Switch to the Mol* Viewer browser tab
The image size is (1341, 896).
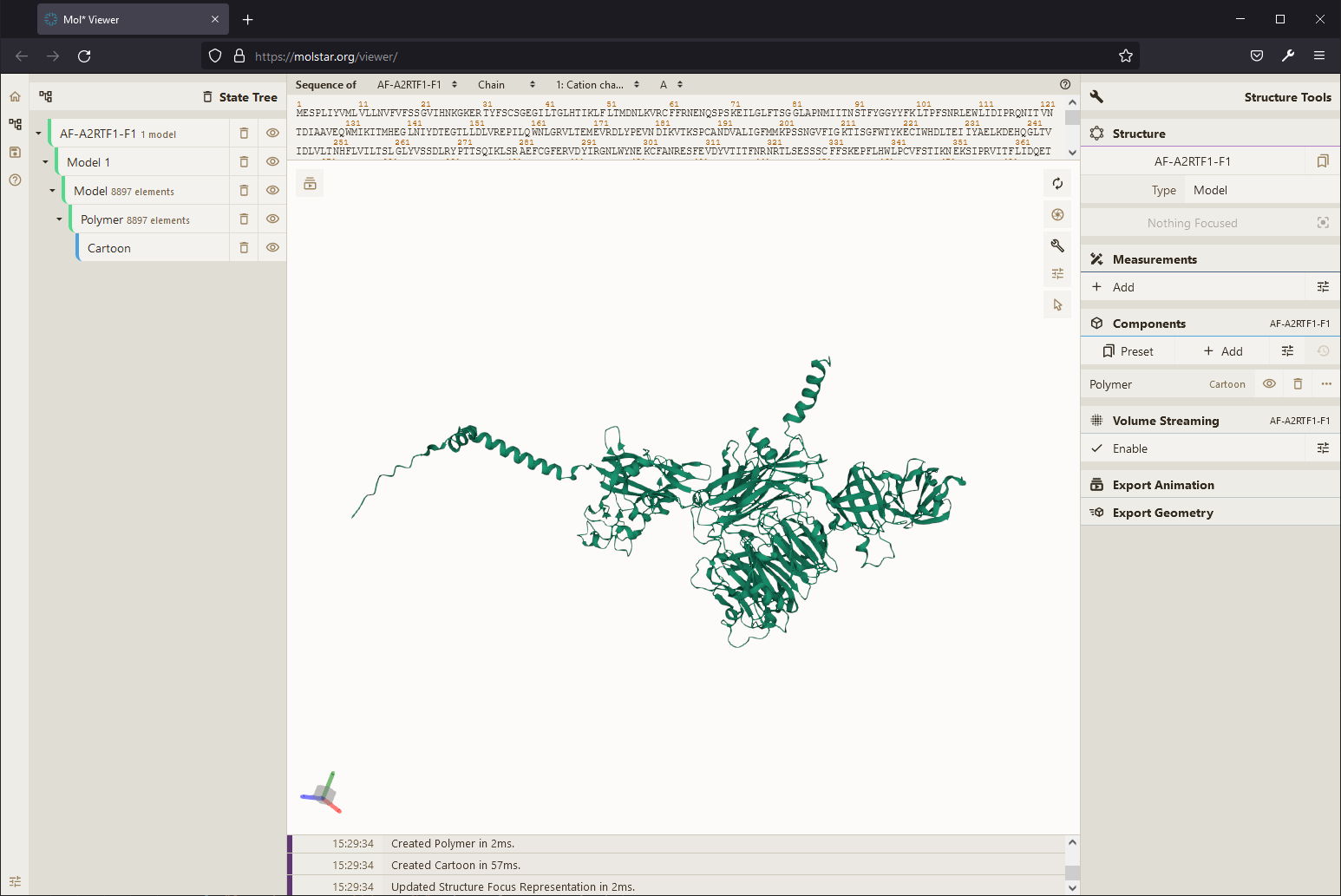tap(121, 18)
